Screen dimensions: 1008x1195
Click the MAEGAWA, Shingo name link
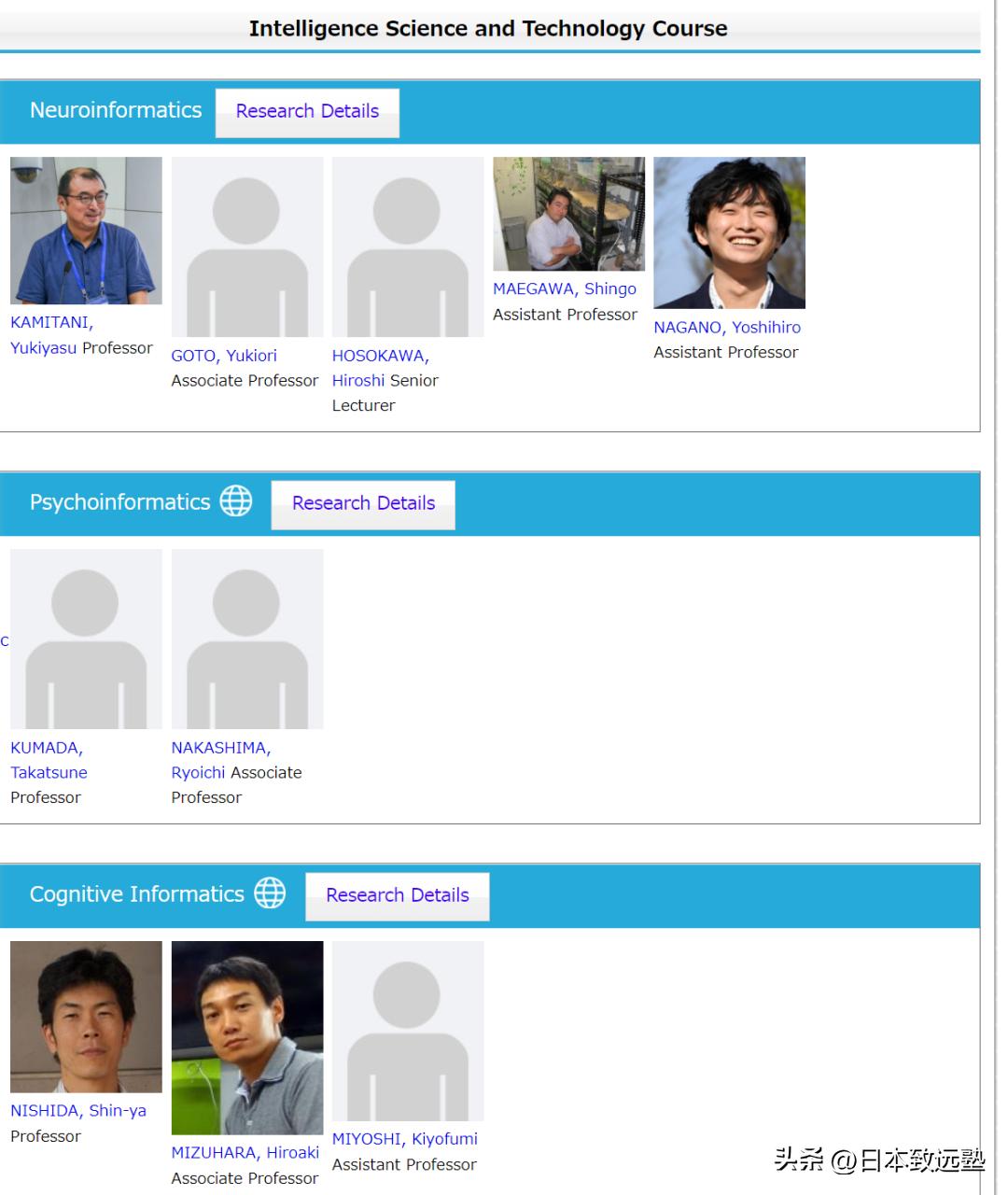coord(564,288)
